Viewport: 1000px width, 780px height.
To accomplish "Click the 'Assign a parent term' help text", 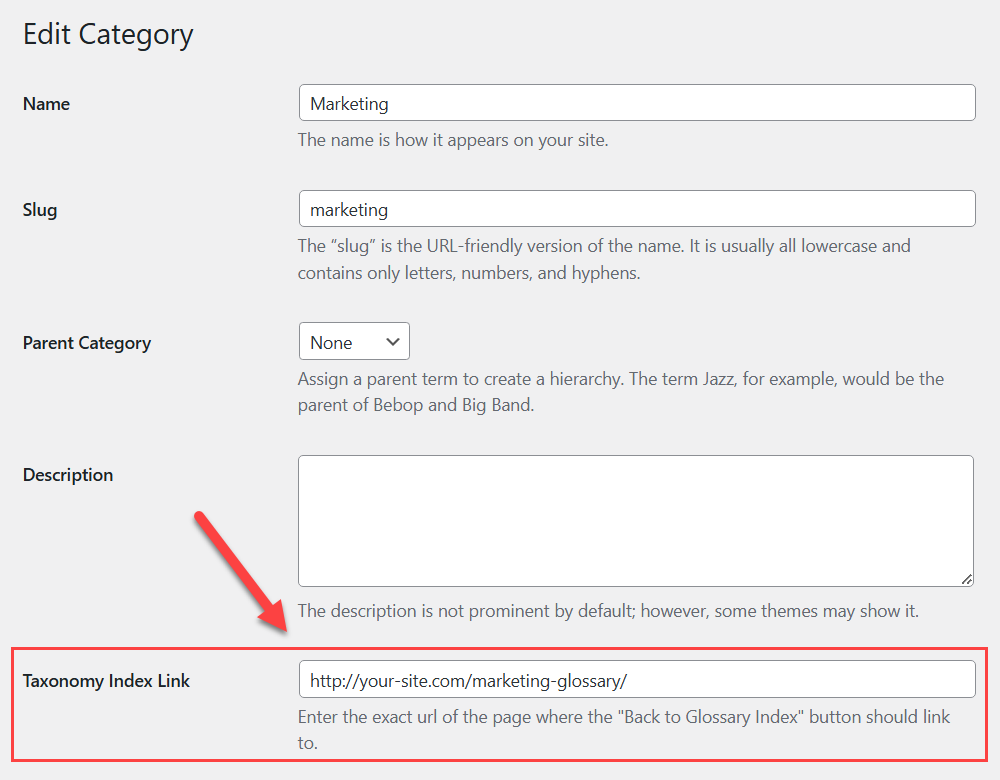I will click(621, 392).
